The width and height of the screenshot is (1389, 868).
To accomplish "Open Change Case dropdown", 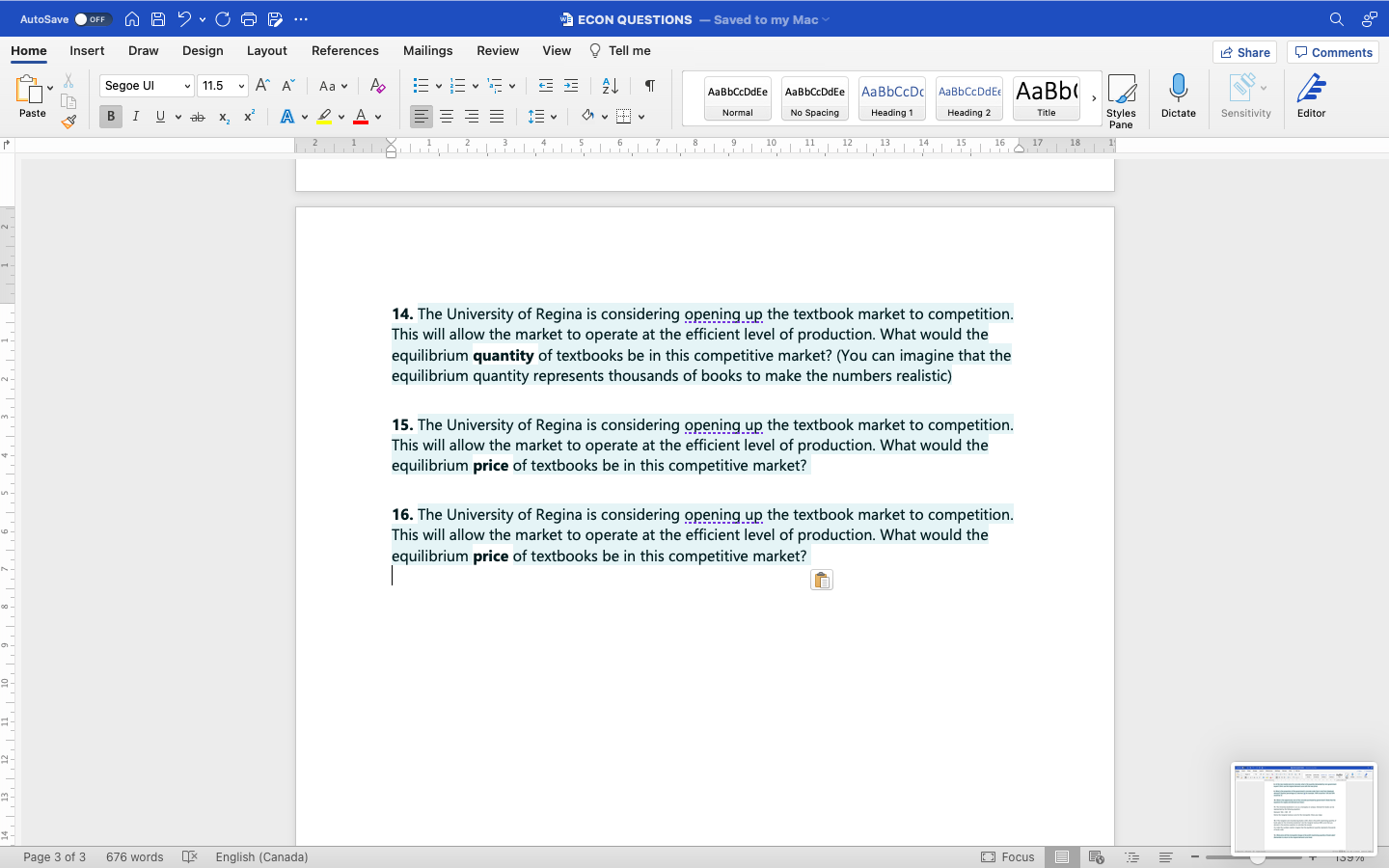I will point(333,86).
